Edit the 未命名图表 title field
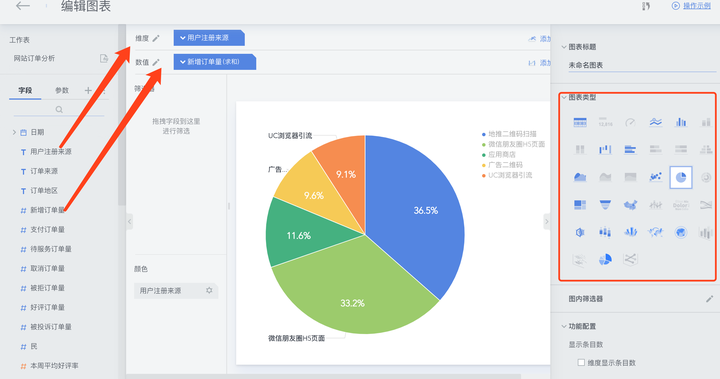The height and width of the screenshot is (379, 720). (x=642, y=65)
